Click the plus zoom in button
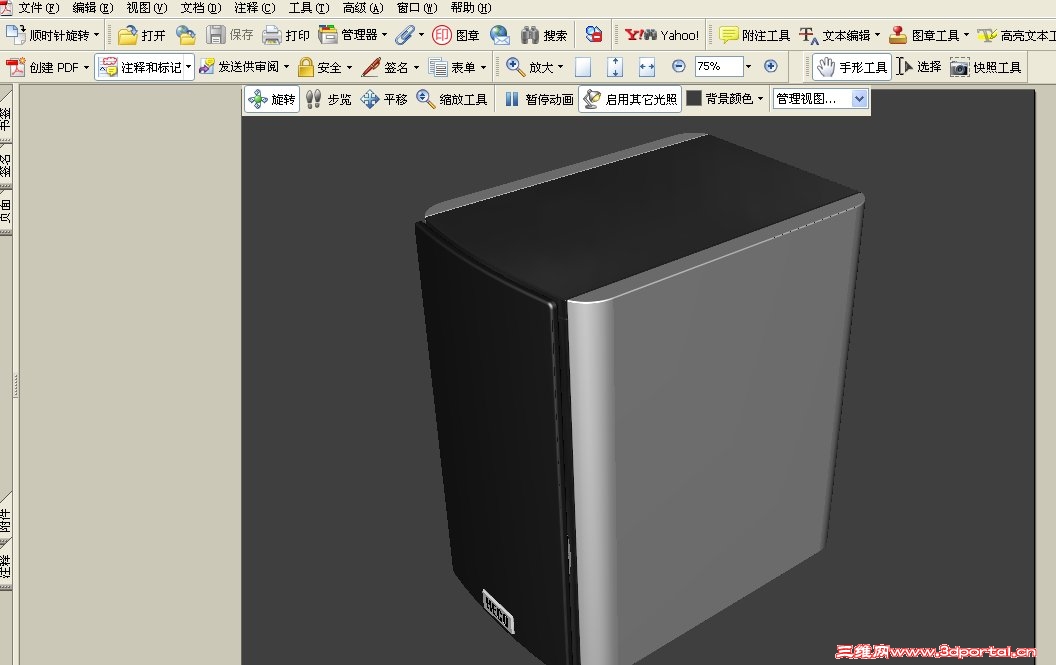 tap(771, 66)
